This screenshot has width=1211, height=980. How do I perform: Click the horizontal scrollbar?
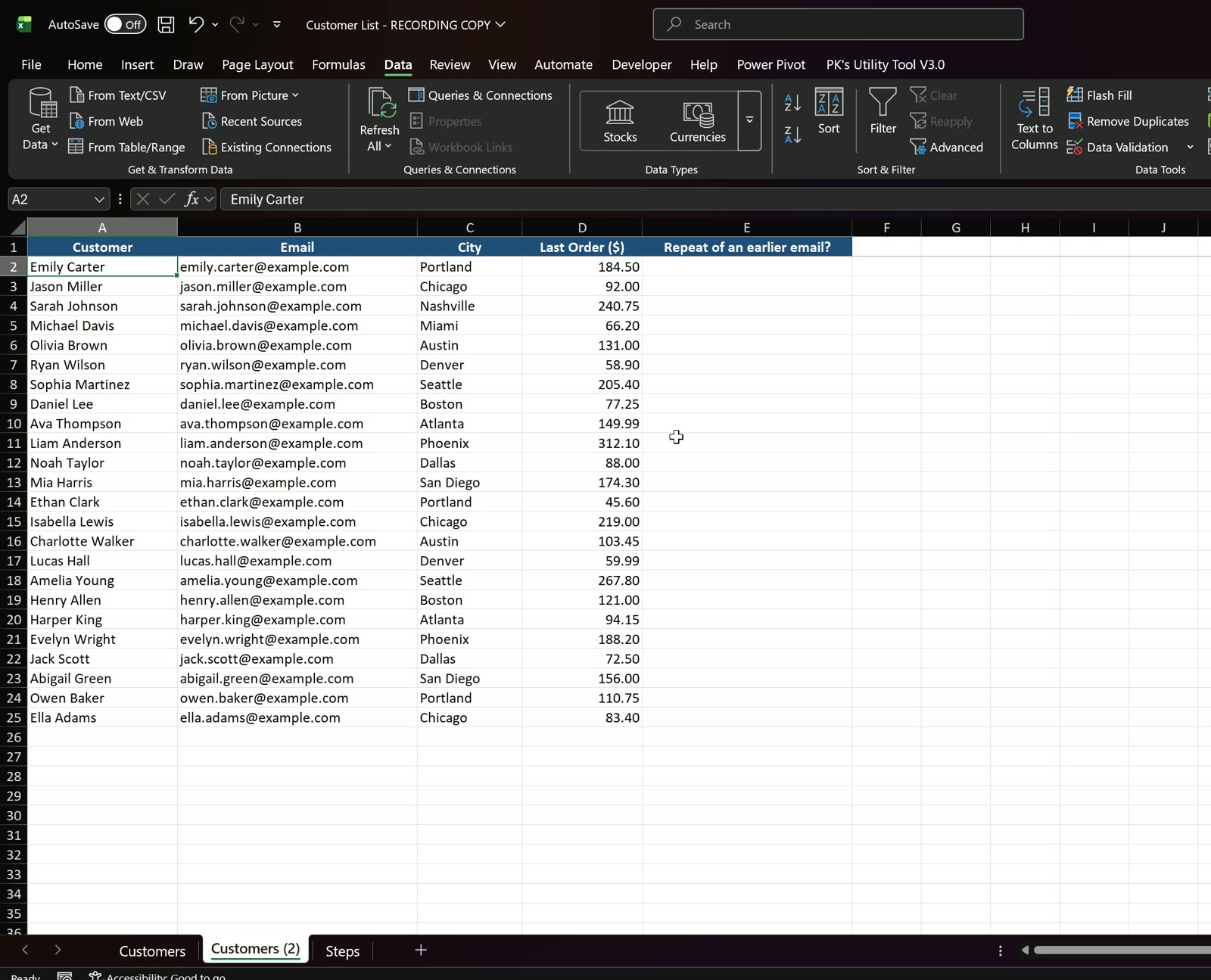[x=1122, y=950]
